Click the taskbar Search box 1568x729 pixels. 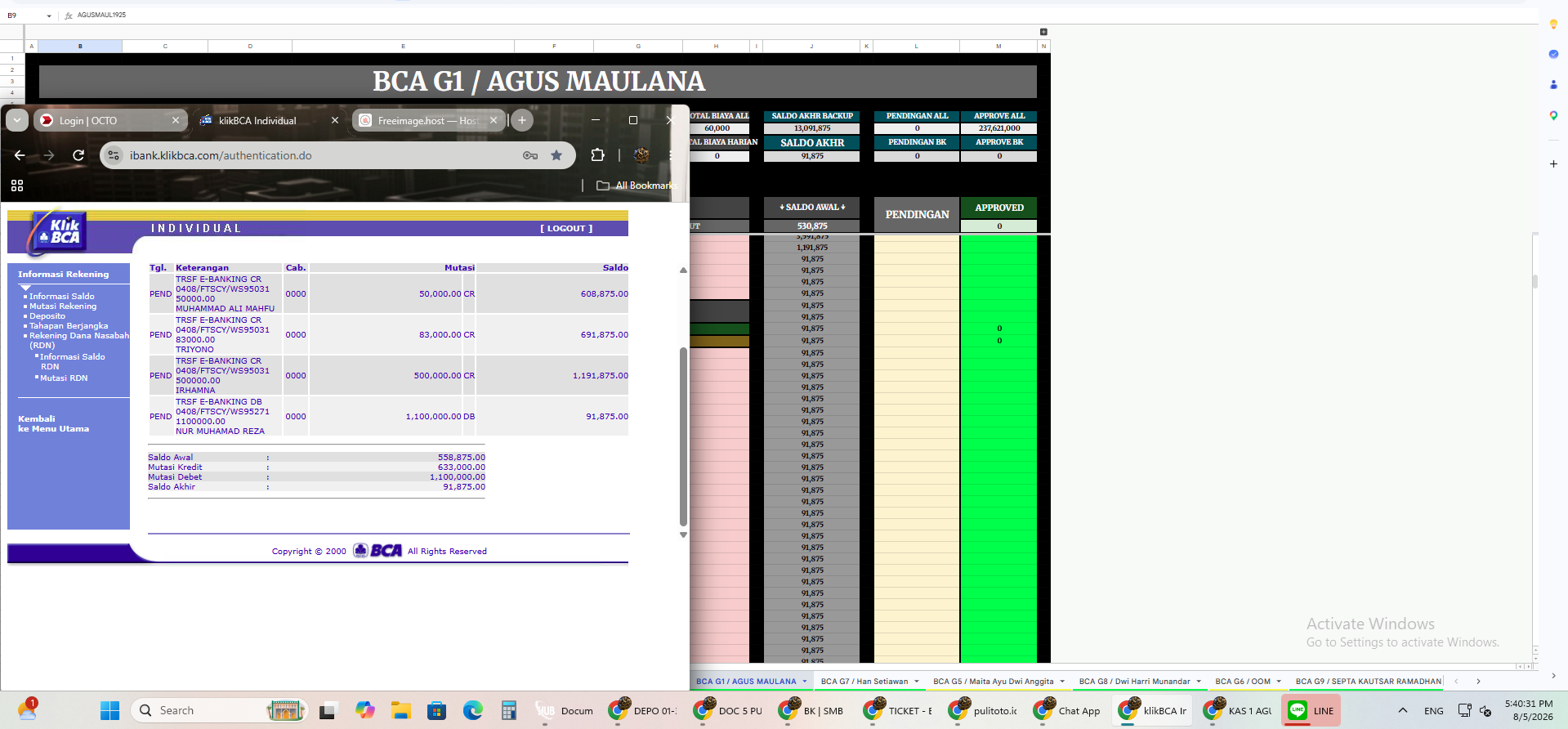[x=219, y=710]
